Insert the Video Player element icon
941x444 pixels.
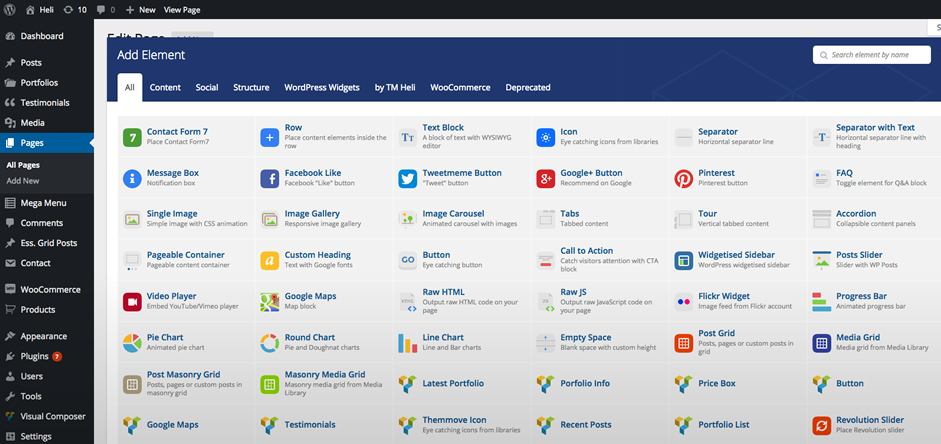coord(131,301)
